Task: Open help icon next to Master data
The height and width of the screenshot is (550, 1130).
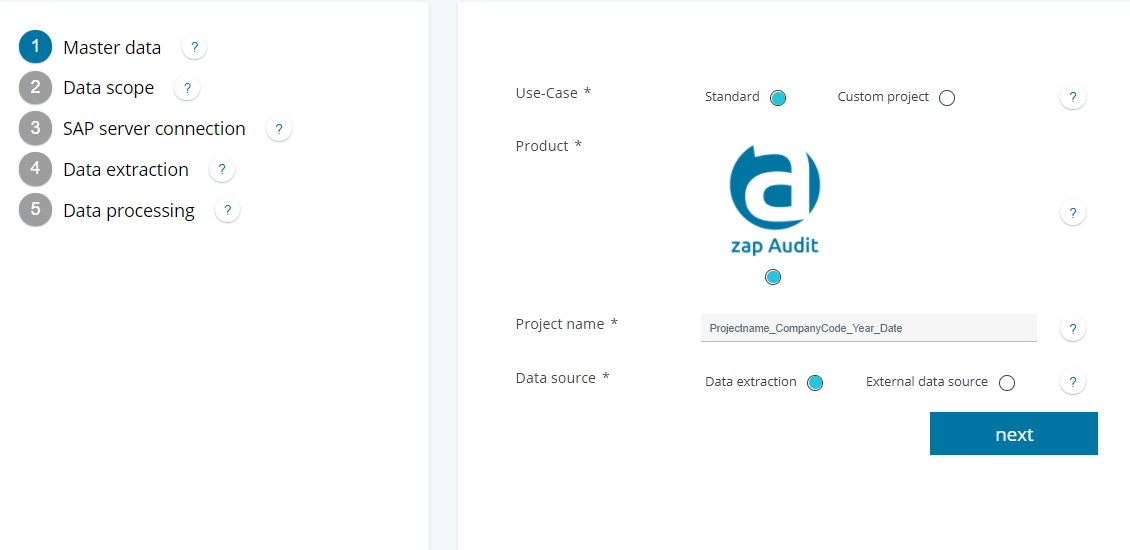Action: click(x=194, y=48)
